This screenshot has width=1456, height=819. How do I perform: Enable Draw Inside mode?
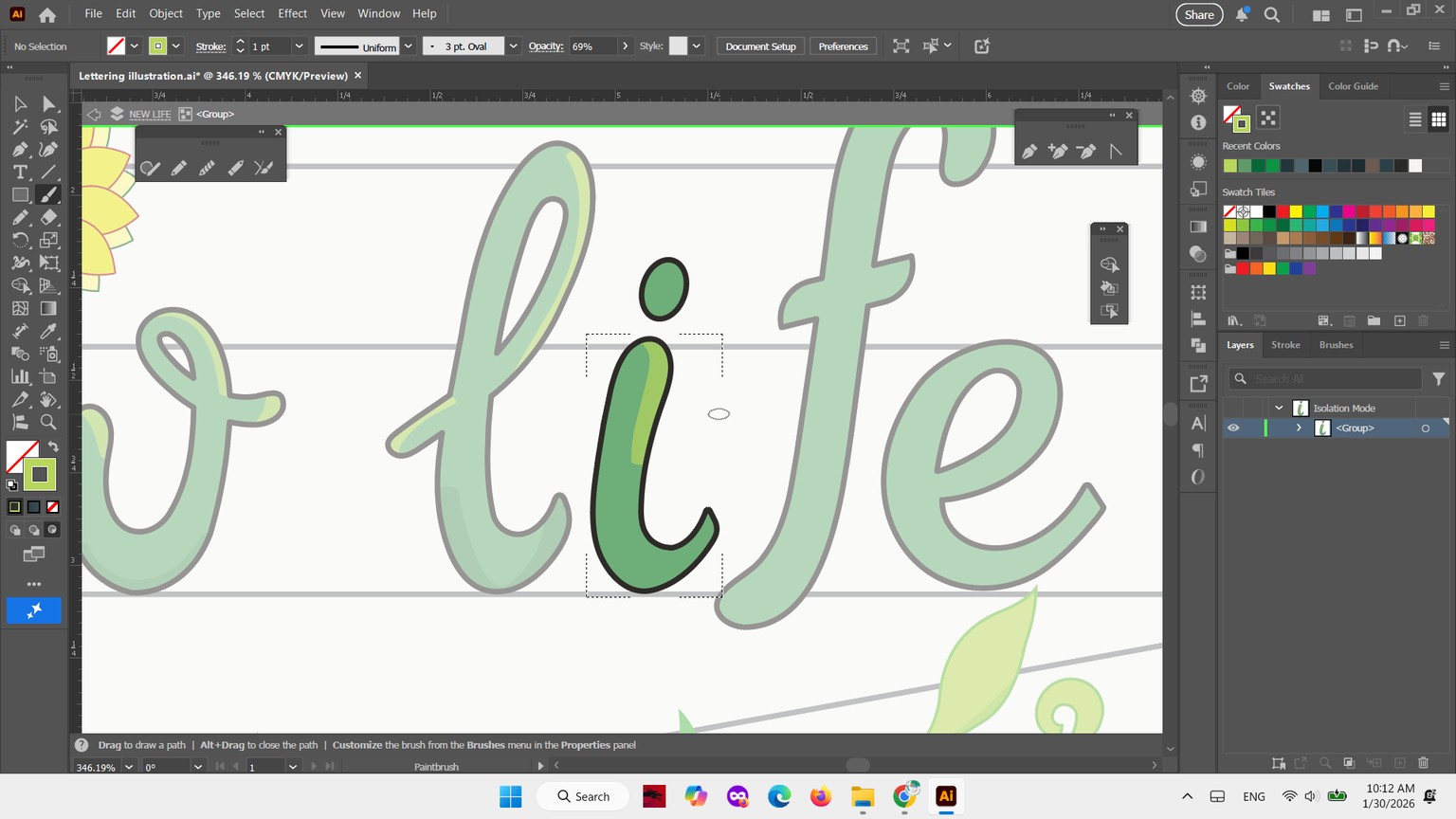click(x=53, y=530)
